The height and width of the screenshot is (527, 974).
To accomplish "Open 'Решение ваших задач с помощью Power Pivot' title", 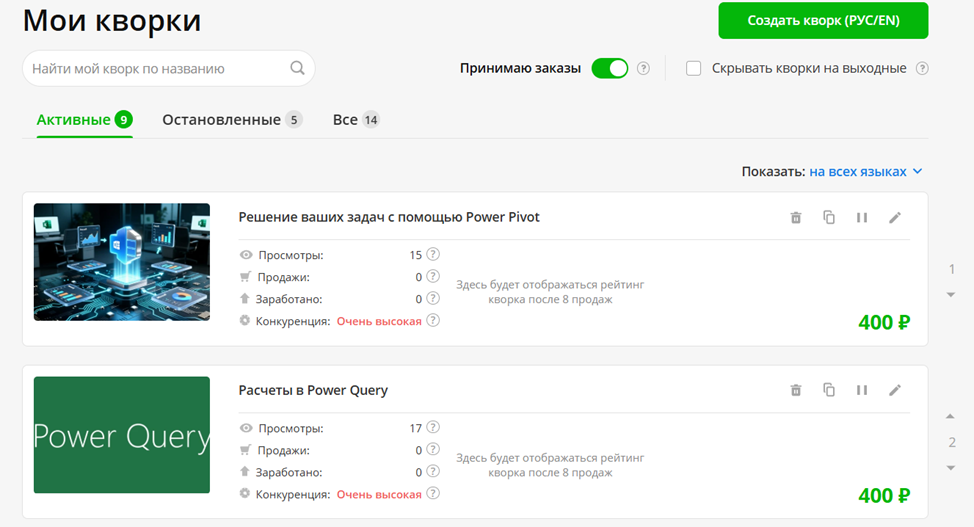I will (x=389, y=217).
